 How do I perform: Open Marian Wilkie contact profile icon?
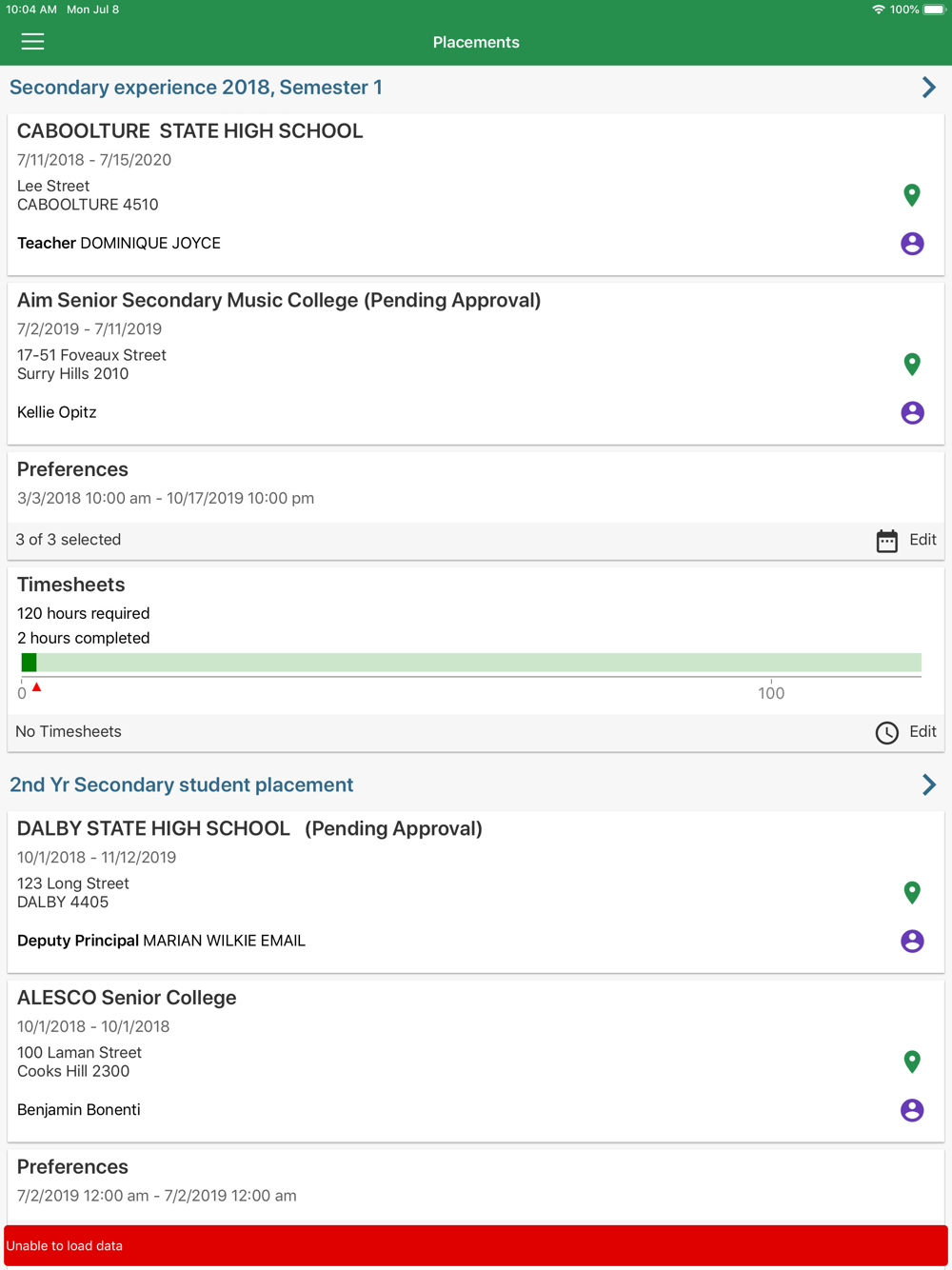tap(912, 941)
